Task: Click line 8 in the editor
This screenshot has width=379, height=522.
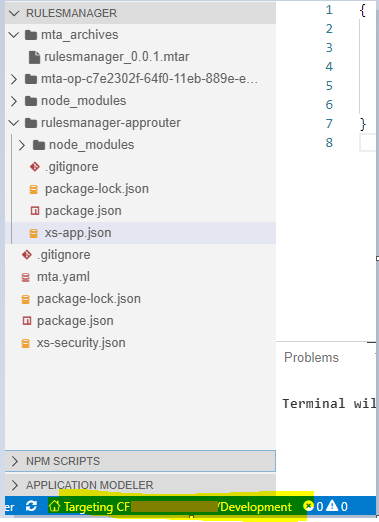Action: pos(368,143)
